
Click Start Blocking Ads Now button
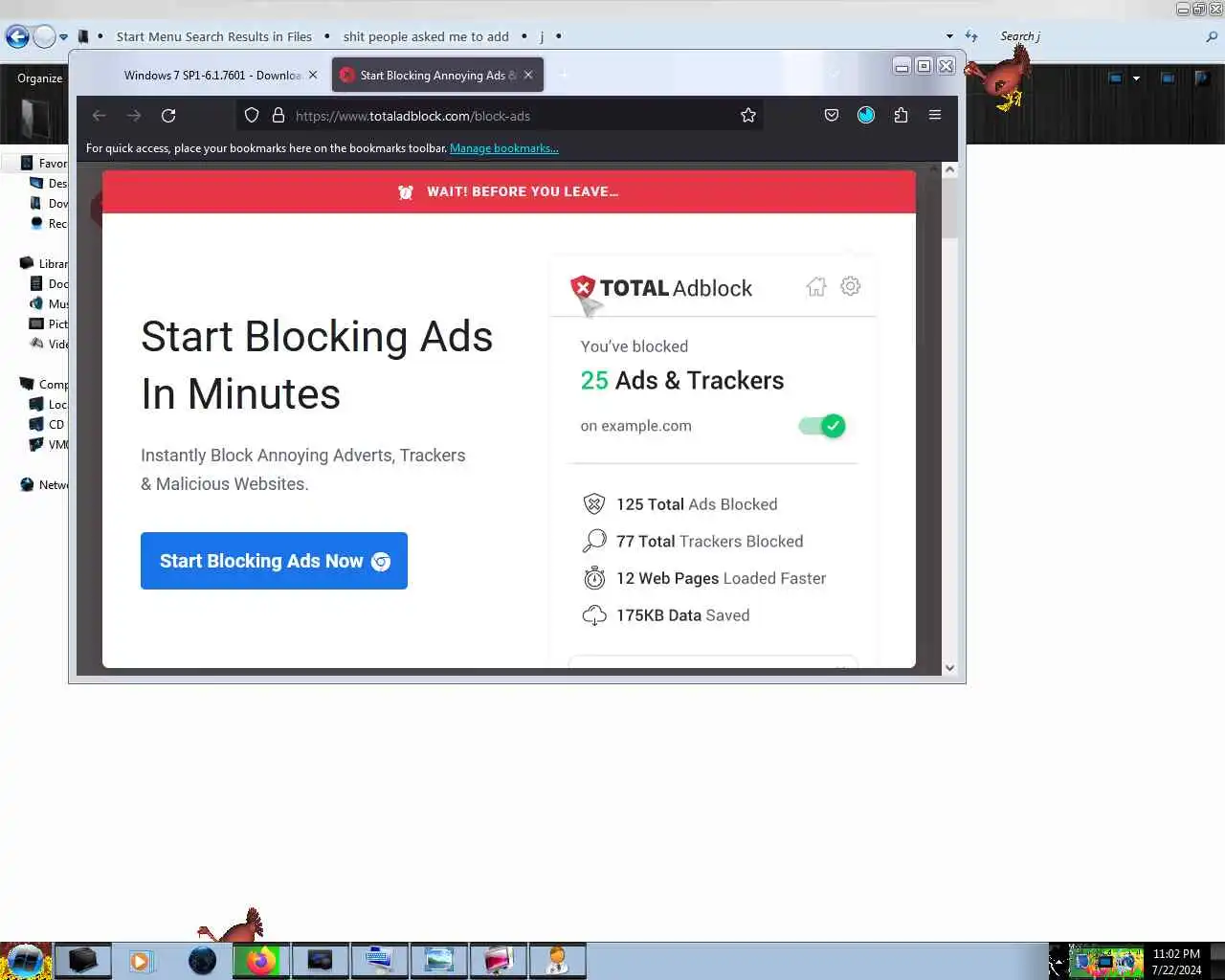click(x=274, y=561)
